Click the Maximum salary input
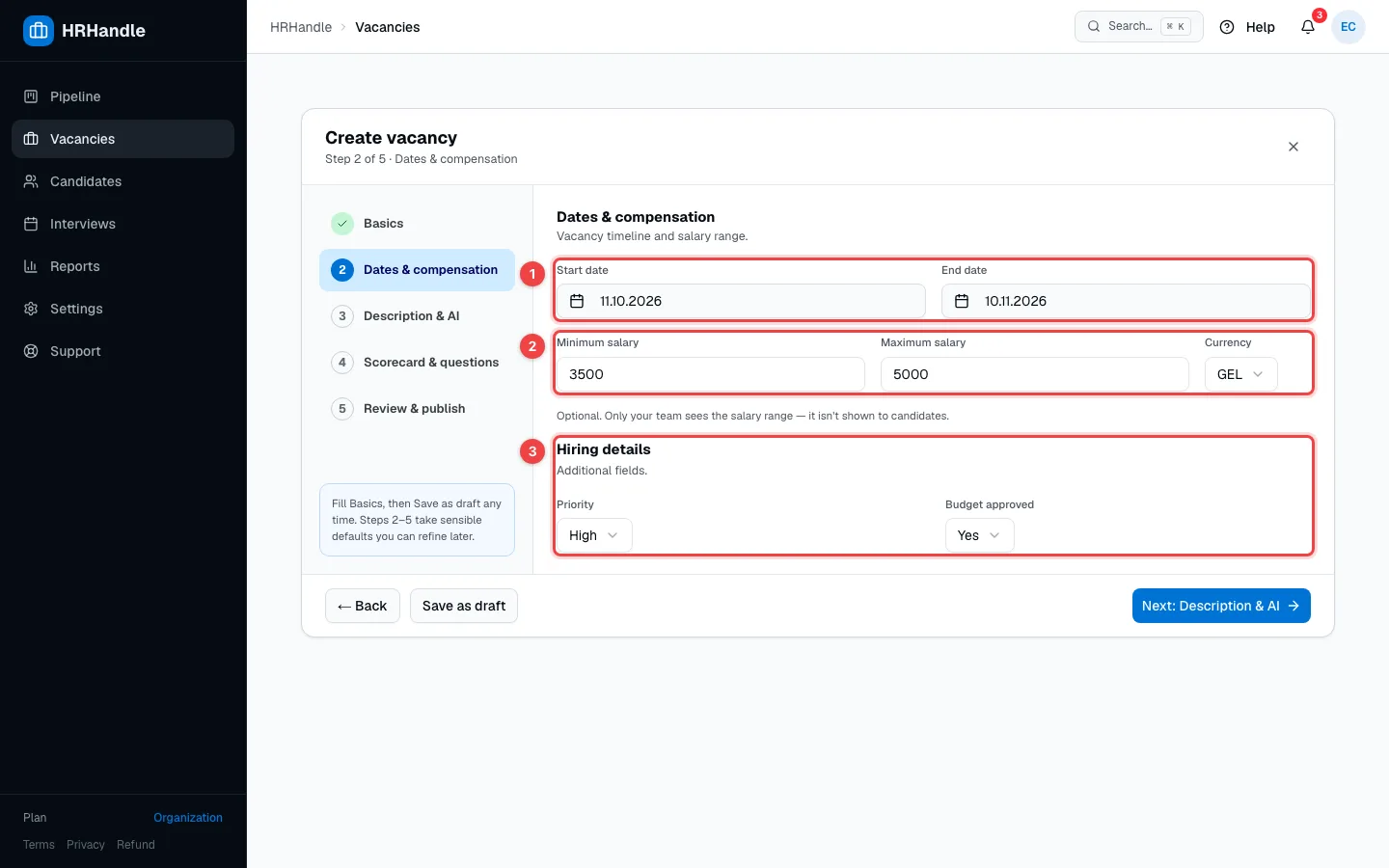 (x=1035, y=374)
